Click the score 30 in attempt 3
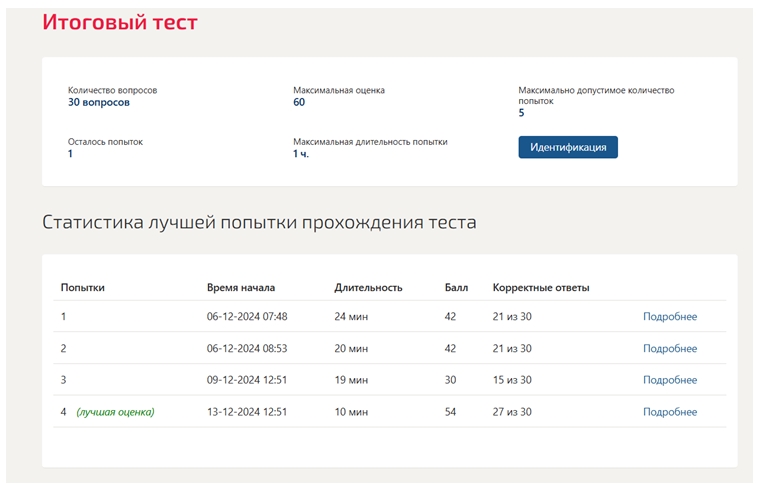757x484 pixels. pos(450,380)
